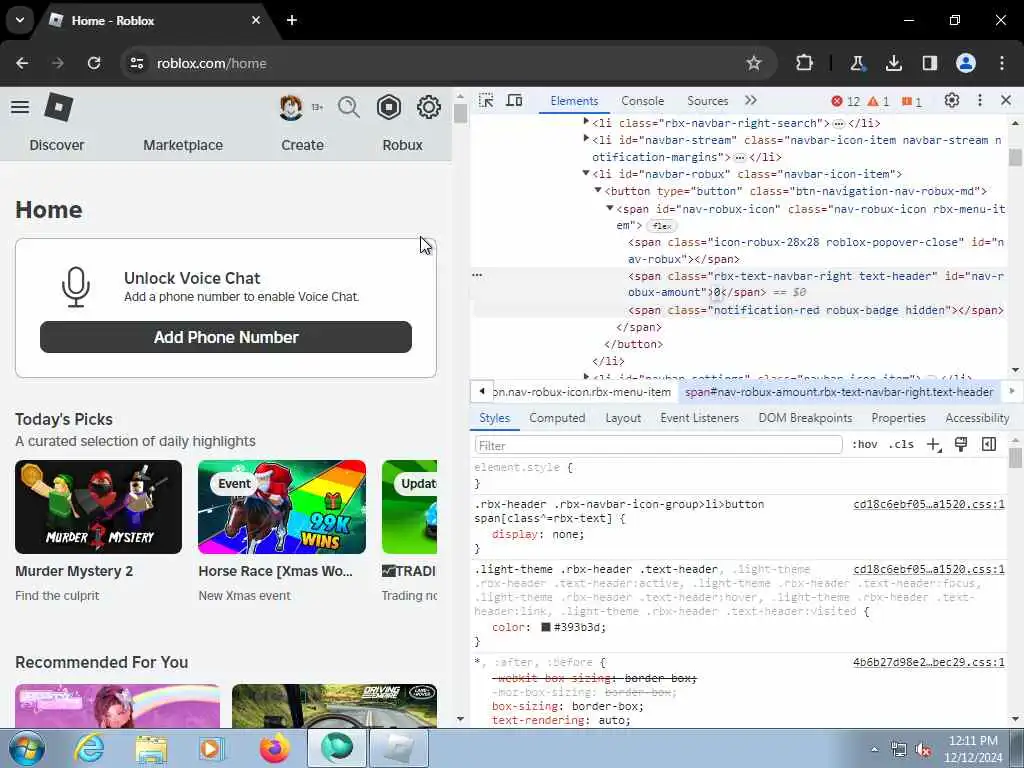The height and width of the screenshot is (768, 1024).
Task: Toggle .cls class editor panel
Action: click(901, 445)
